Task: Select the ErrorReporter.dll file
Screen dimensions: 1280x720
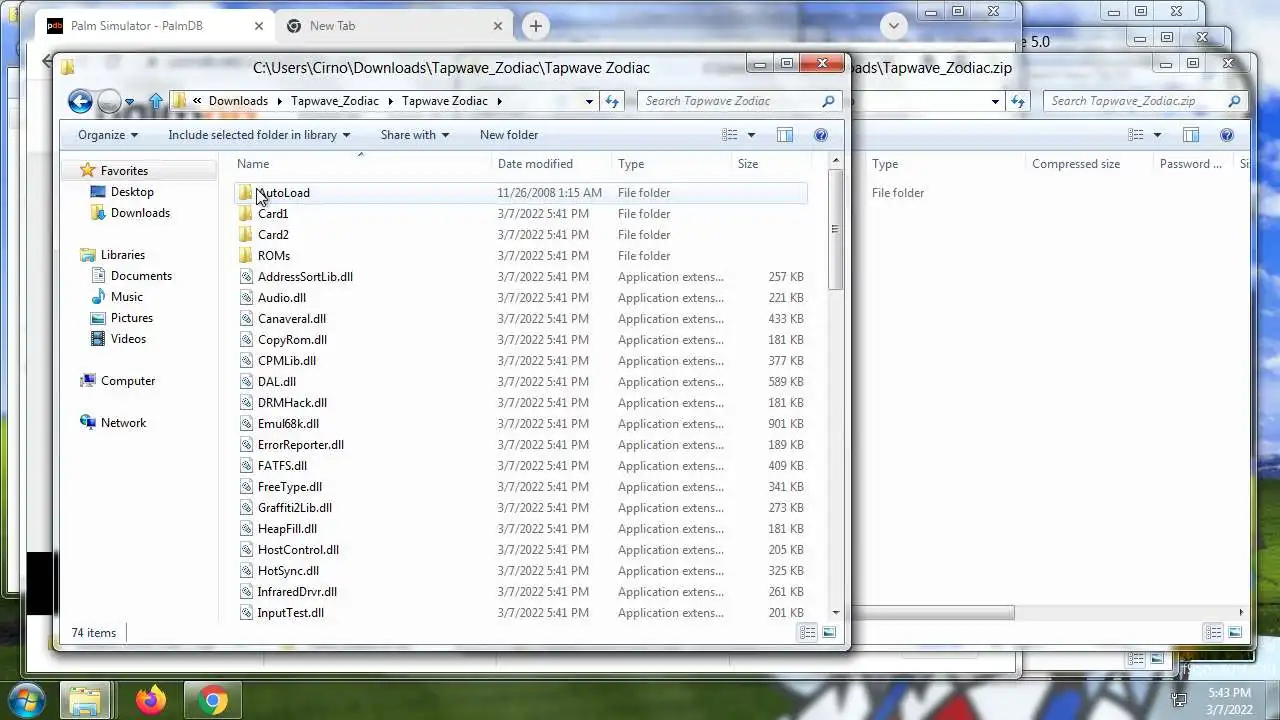Action: pos(300,445)
